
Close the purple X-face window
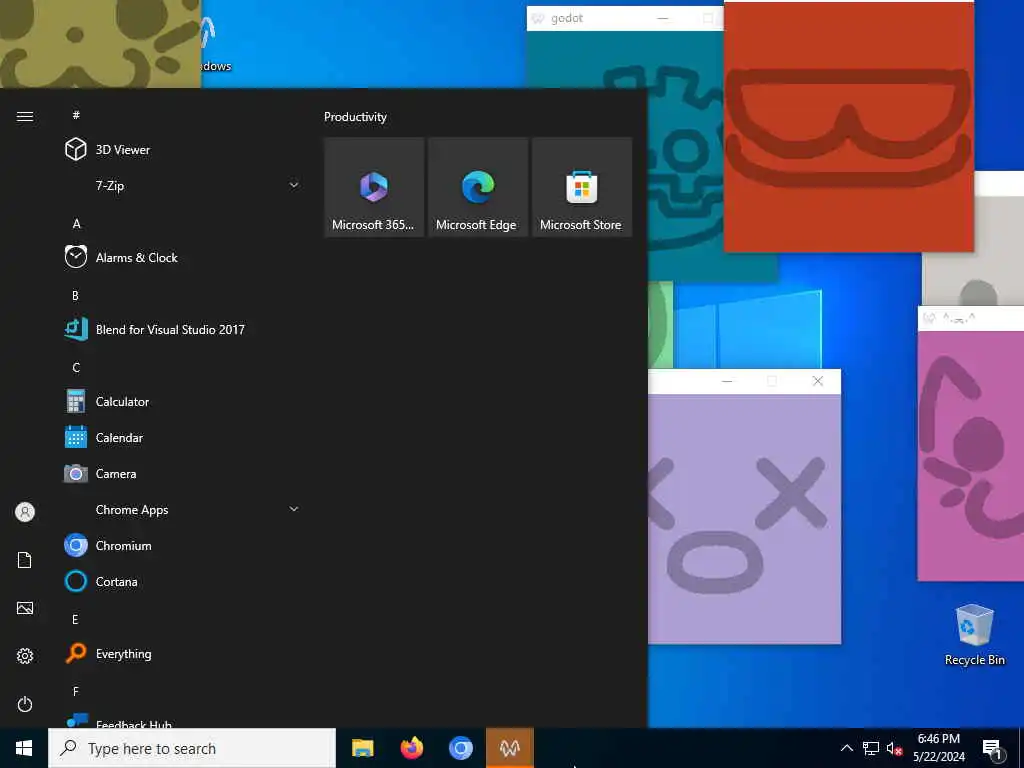click(818, 381)
